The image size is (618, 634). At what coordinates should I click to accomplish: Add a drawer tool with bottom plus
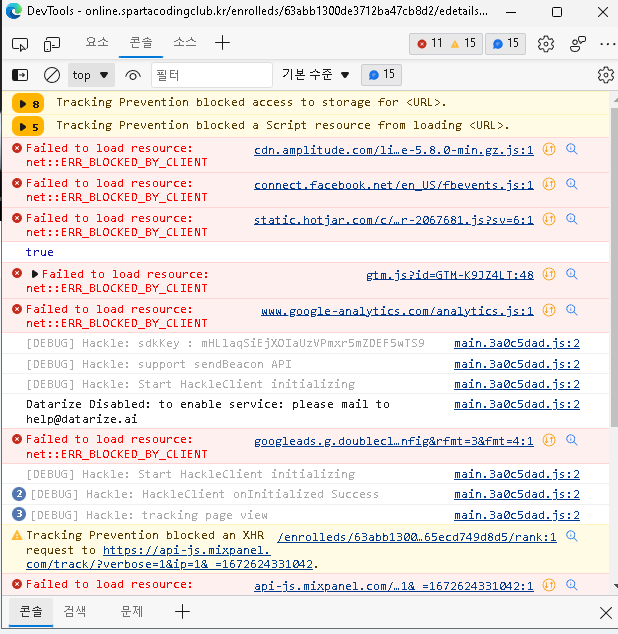[x=182, y=612]
